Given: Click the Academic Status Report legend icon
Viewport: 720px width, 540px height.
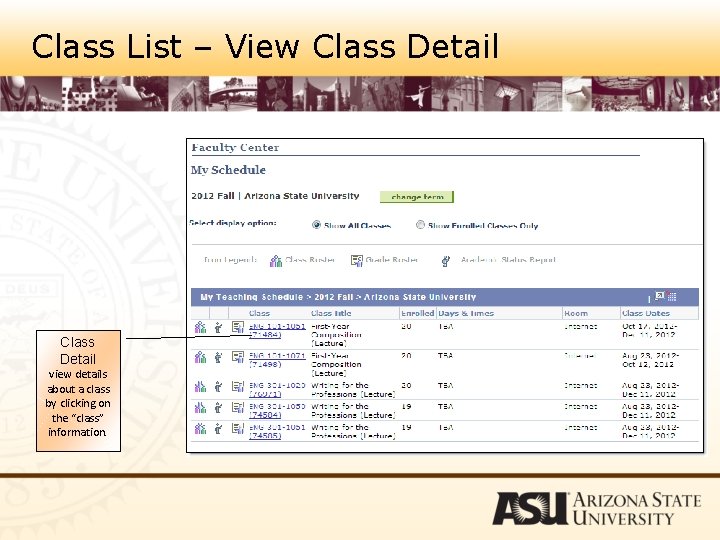Looking at the screenshot, I should pyautogui.click(x=445, y=261).
